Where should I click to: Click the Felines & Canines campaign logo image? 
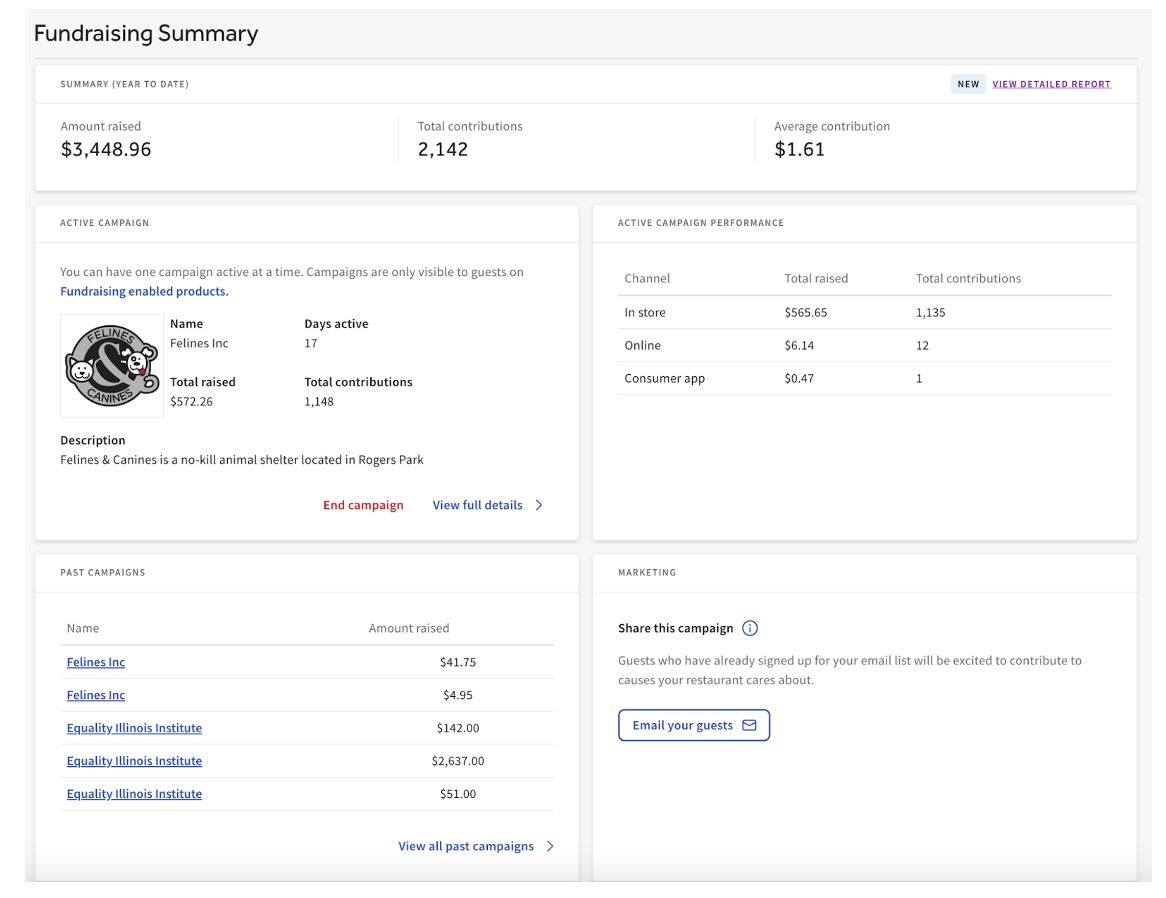111,365
